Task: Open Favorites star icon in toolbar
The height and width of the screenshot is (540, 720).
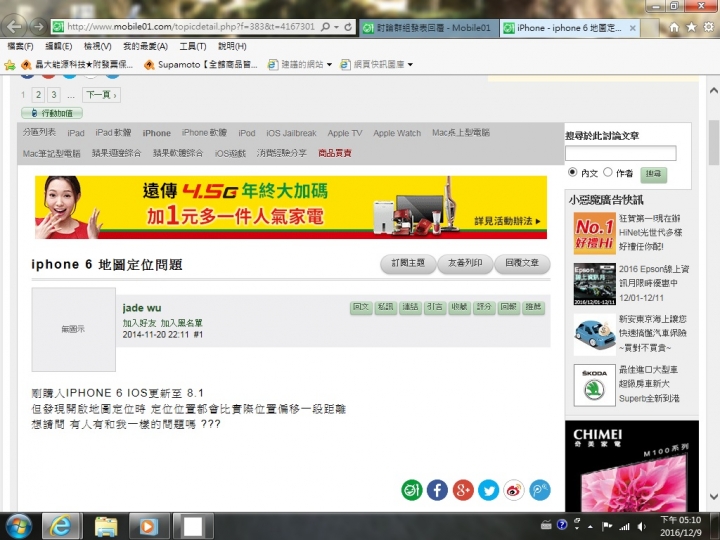Action: [x=691, y=28]
